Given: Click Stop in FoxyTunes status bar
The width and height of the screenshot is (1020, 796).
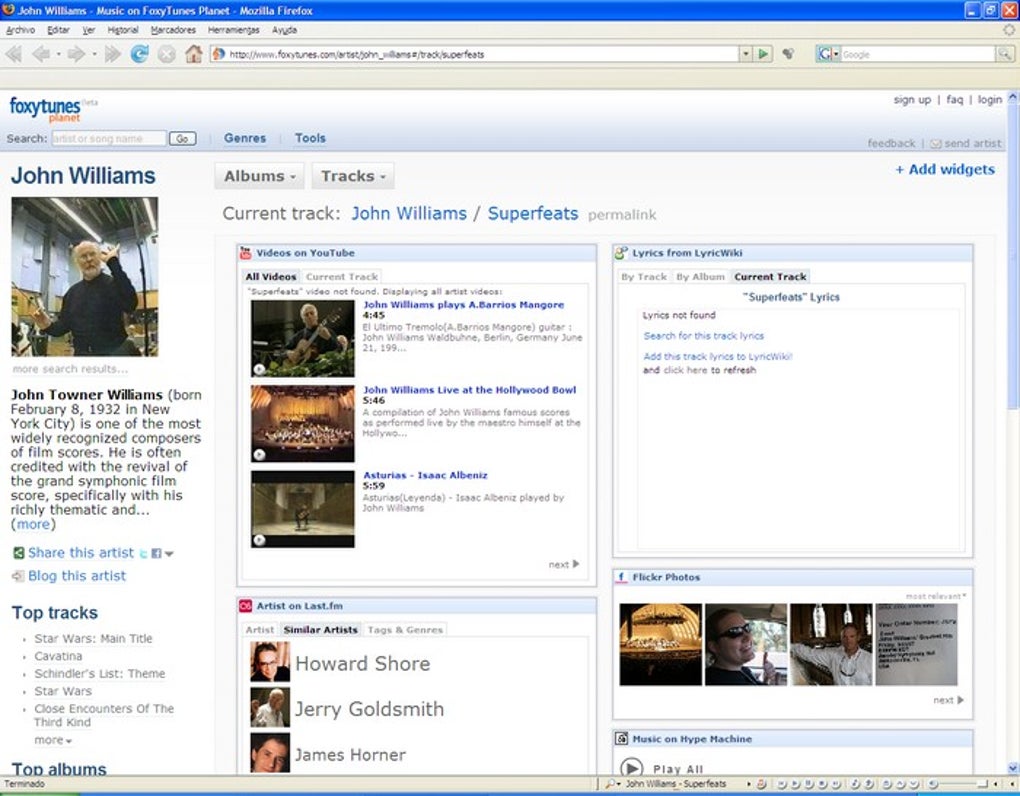Looking at the screenshot, I should click(x=822, y=784).
